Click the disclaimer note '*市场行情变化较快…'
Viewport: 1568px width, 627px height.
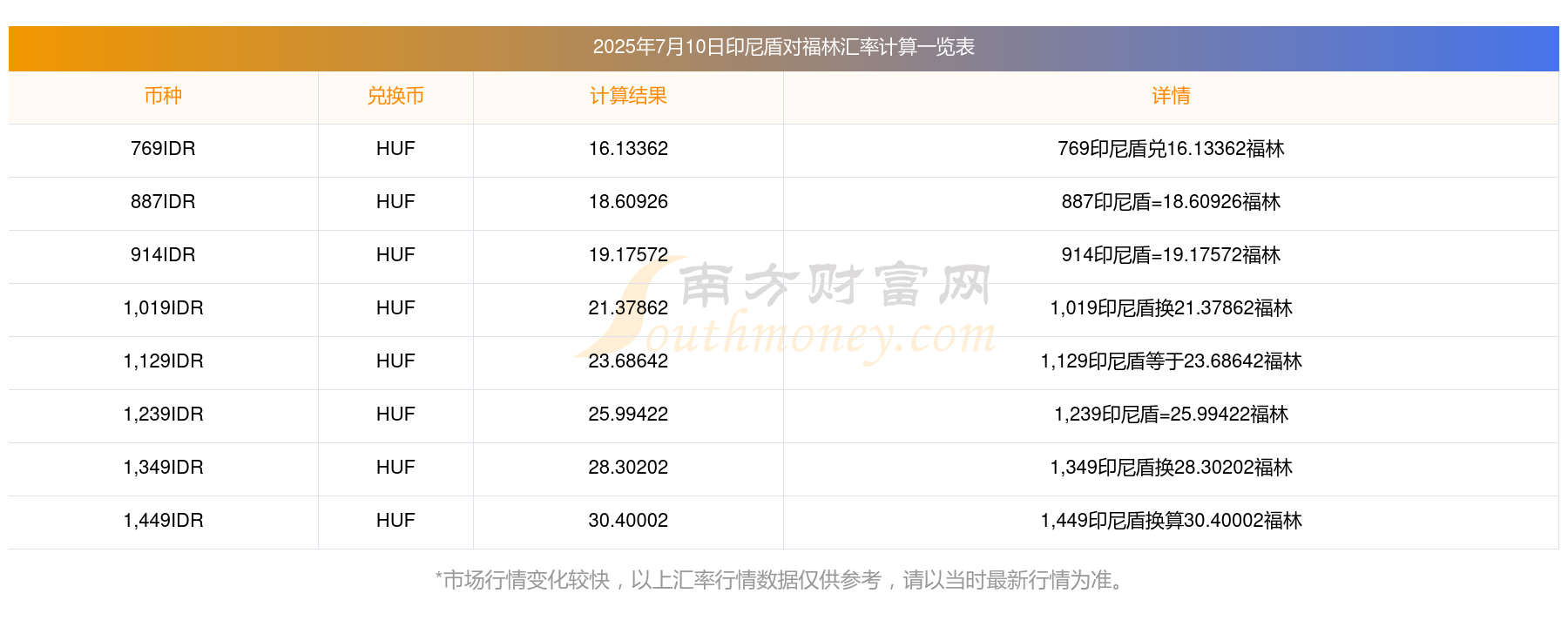(x=781, y=580)
